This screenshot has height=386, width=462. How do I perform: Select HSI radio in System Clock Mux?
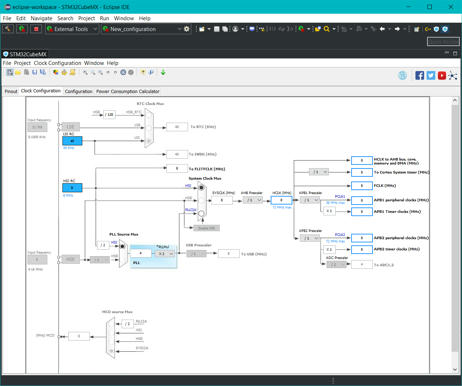tap(201, 188)
